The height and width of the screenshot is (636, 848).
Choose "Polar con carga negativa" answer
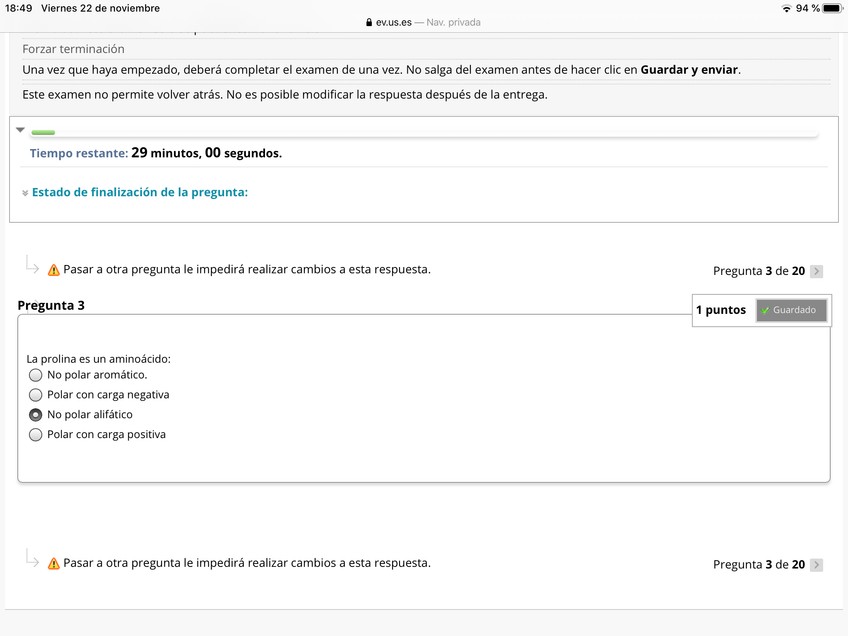pyautogui.click(x=36, y=395)
